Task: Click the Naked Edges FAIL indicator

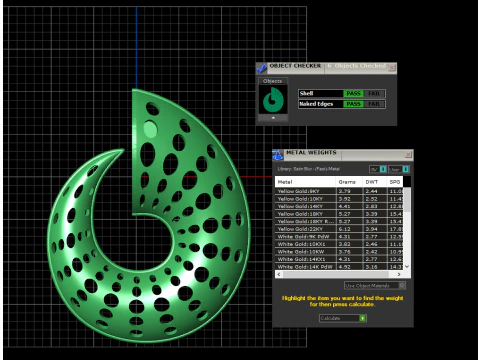Action: pos(374,104)
